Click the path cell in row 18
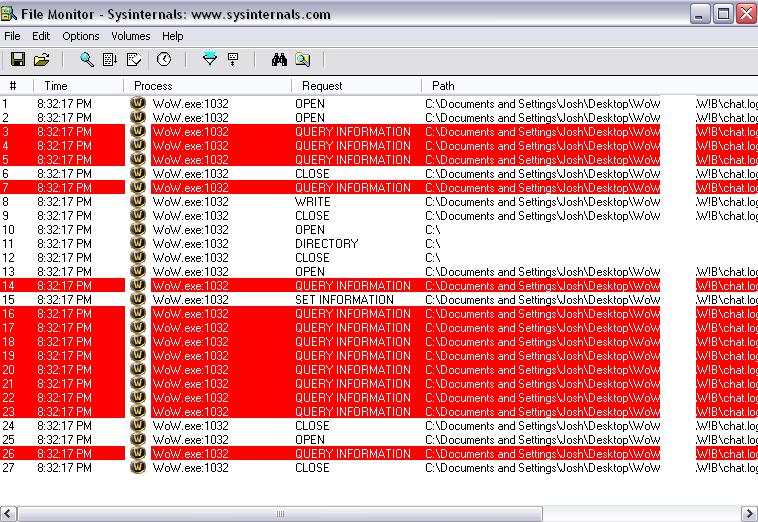This screenshot has height=522, width=758. (x=591, y=342)
